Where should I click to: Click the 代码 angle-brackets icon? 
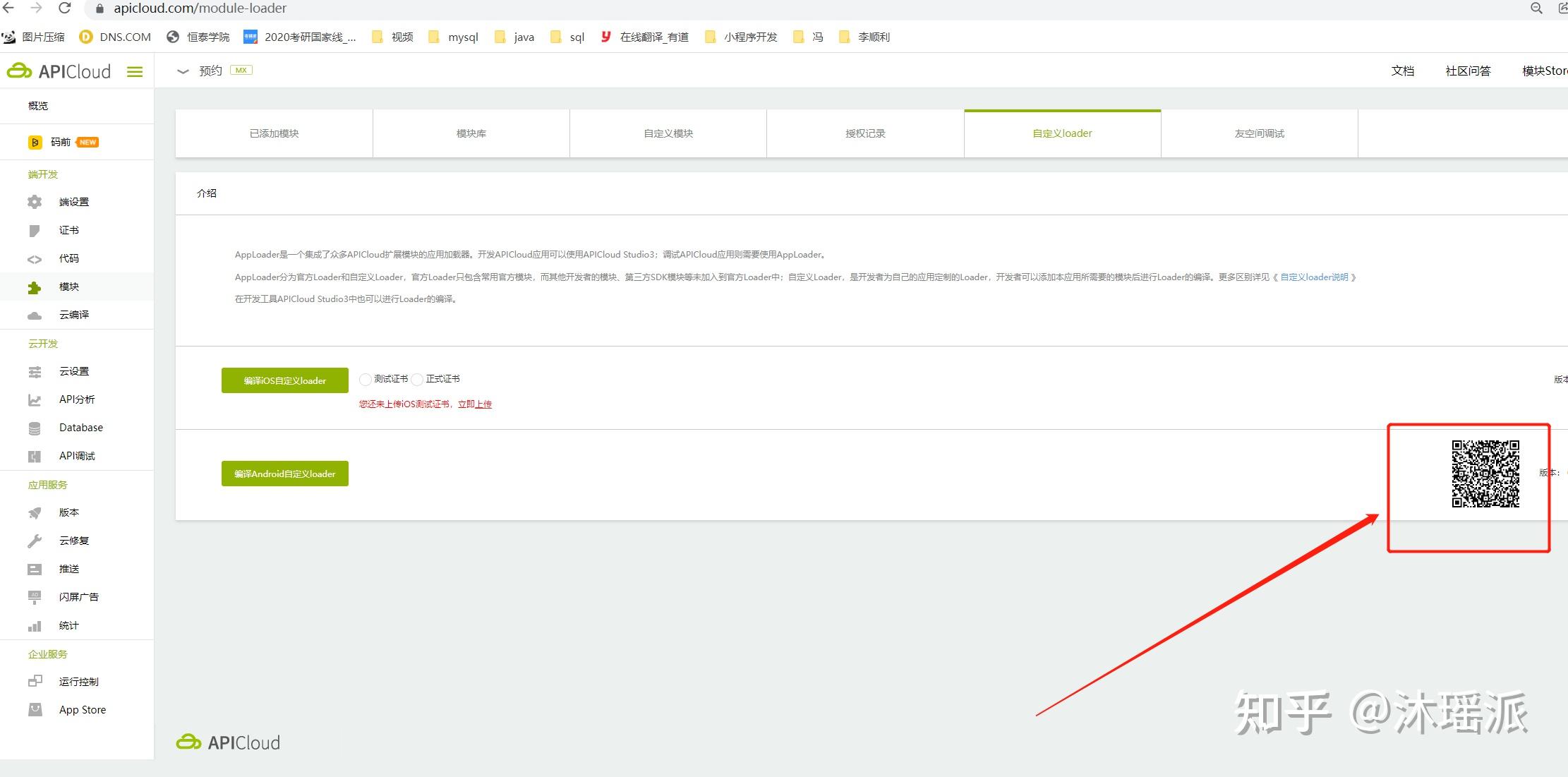pyautogui.click(x=35, y=259)
